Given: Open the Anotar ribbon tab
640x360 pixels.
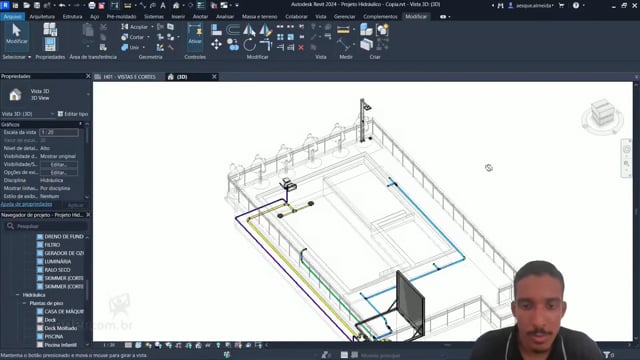Looking at the screenshot, I should (x=200, y=17).
